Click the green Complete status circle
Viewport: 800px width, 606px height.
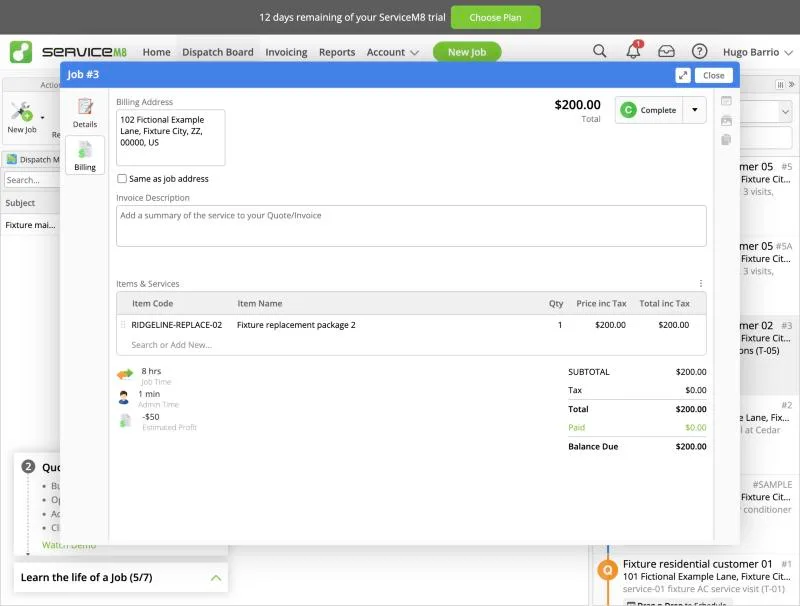629,110
